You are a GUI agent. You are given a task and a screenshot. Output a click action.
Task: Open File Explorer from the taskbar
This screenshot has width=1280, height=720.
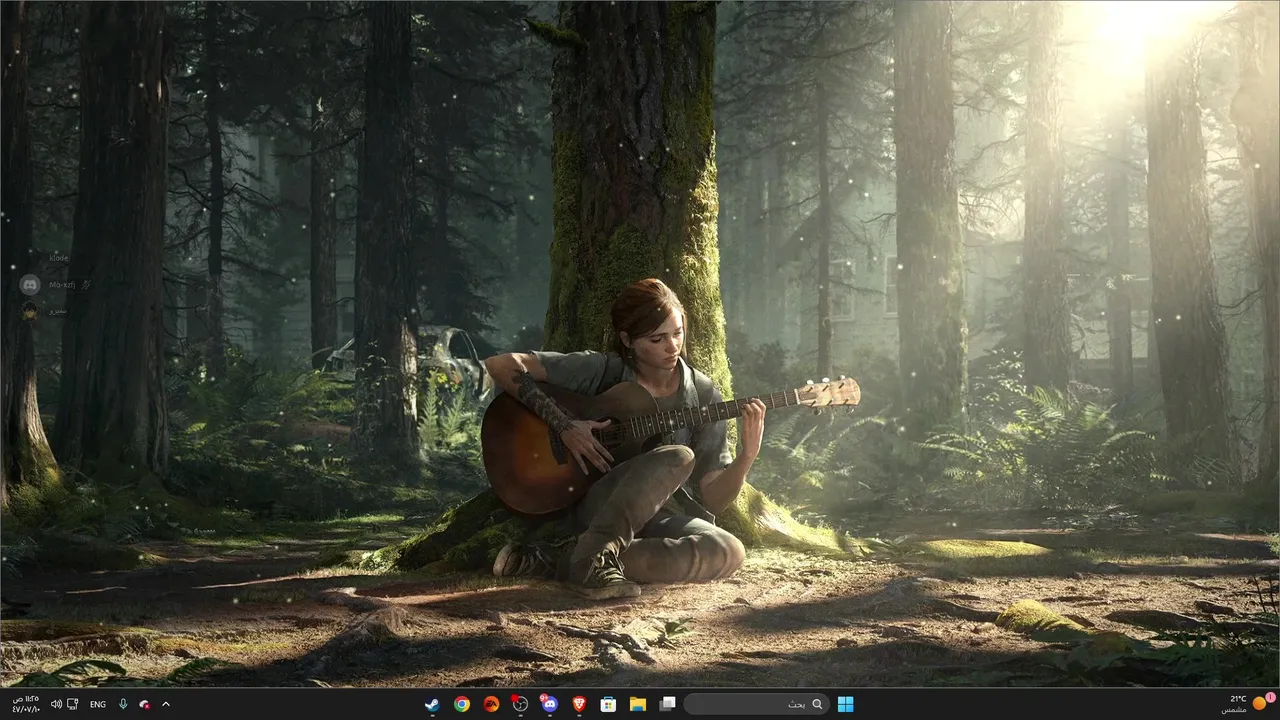pyautogui.click(x=637, y=704)
